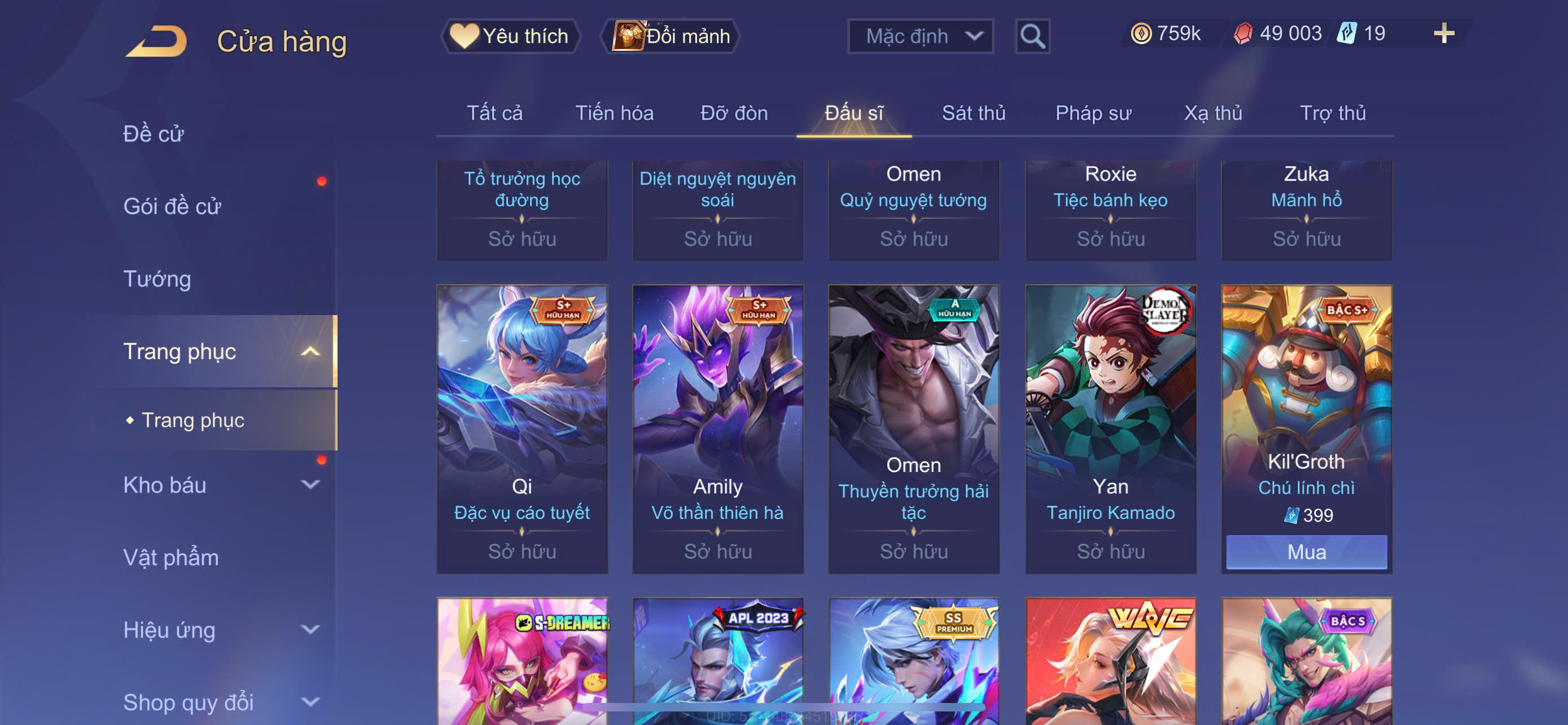Click the gold coin balance icon
Screen dimensions: 1568x725
pos(1141,33)
